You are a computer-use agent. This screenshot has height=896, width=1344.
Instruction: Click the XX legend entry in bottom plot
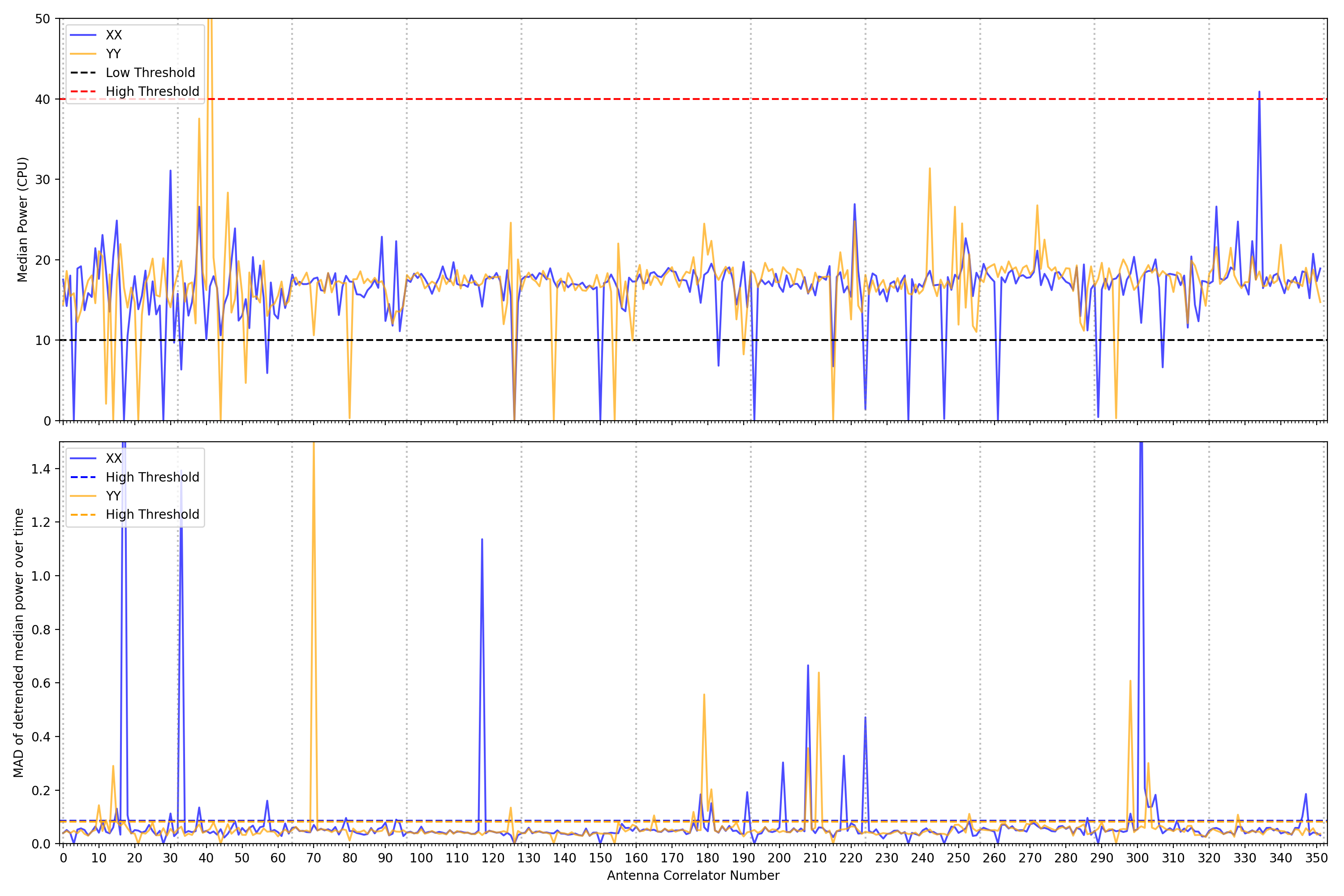pyautogui.click(x=114, y=458)
